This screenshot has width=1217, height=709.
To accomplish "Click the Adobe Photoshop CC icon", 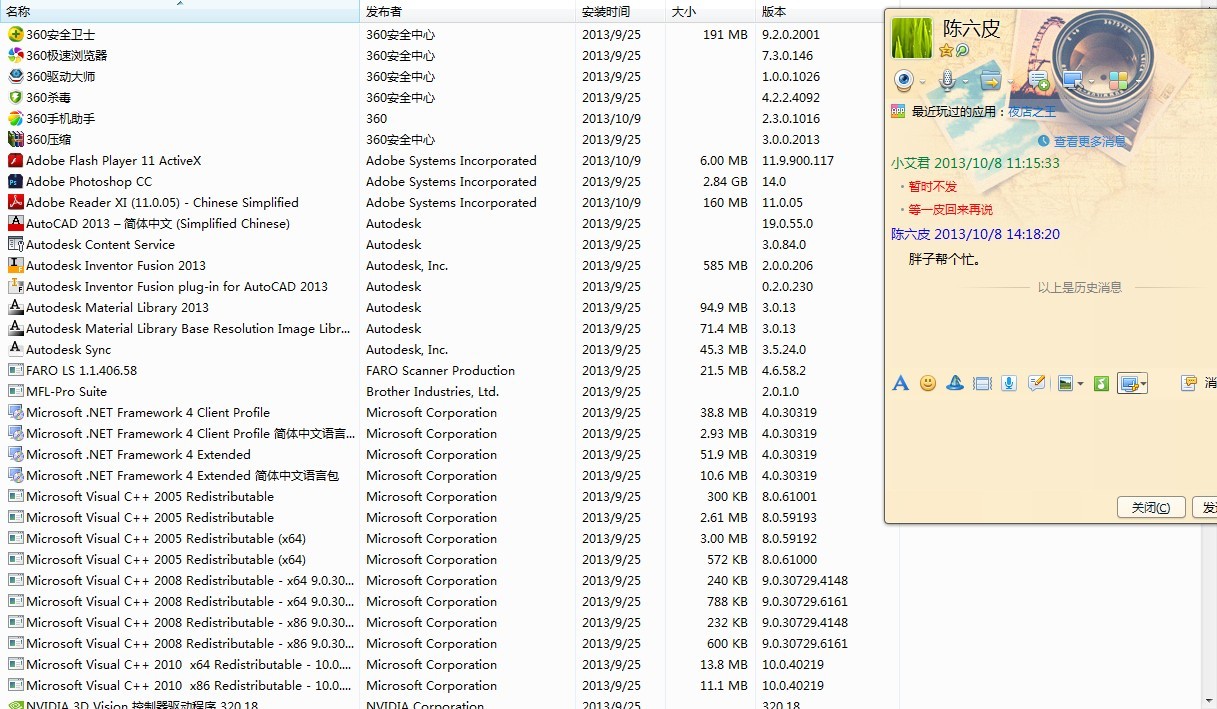I will click(x=15, y=181).
